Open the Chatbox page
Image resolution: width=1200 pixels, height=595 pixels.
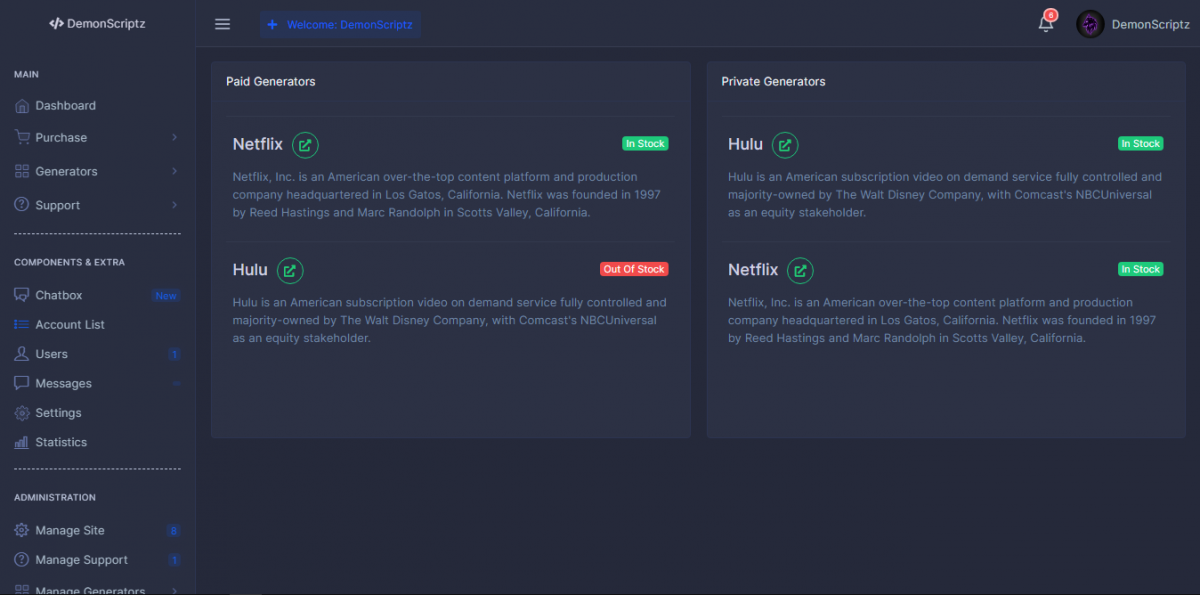(x=59, y=296)
